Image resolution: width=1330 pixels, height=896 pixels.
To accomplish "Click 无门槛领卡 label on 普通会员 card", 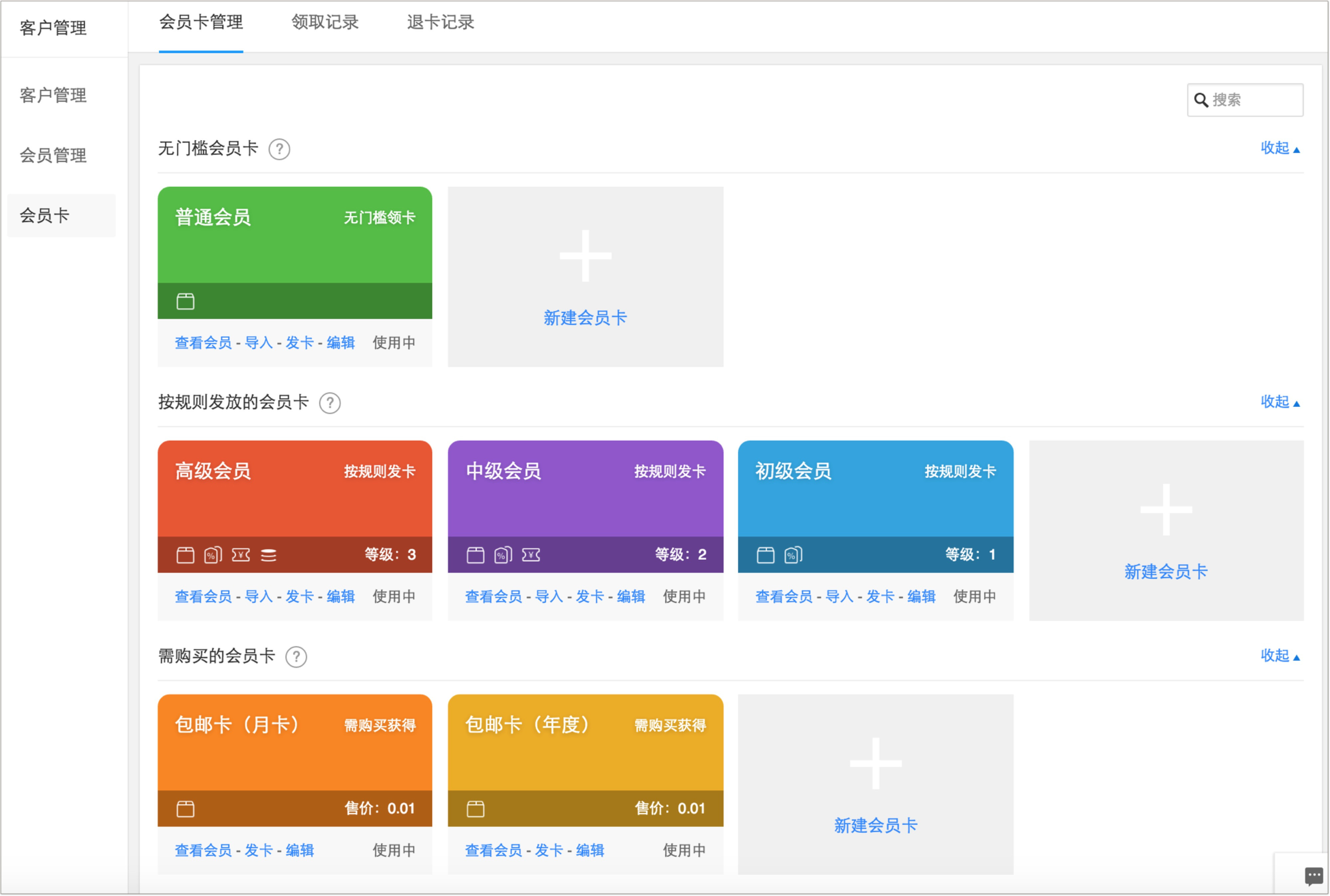I will click(x=379, y=218).
